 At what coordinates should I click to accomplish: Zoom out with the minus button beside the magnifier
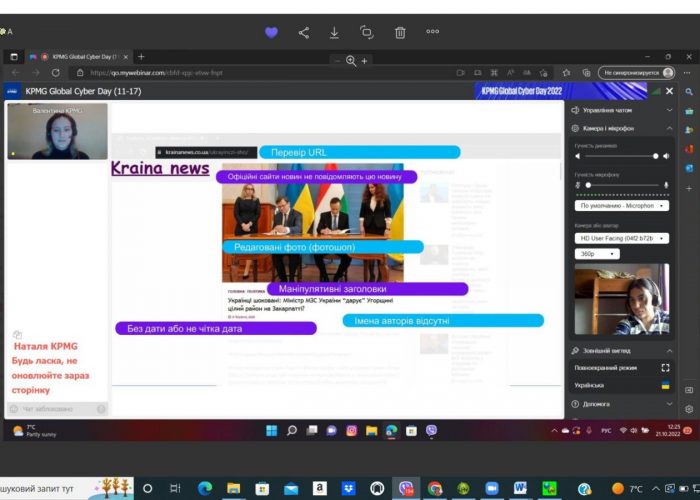[x=338, y=61]
